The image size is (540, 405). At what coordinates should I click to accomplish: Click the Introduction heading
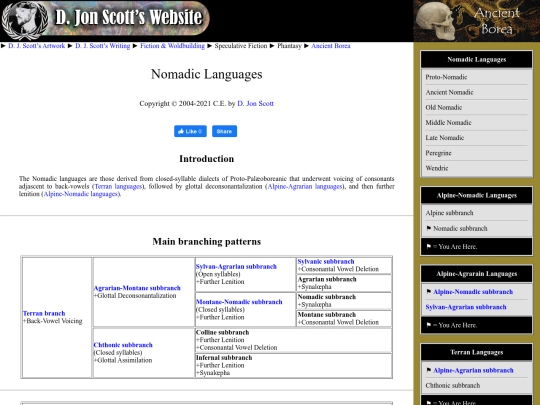tap(207, 159)
